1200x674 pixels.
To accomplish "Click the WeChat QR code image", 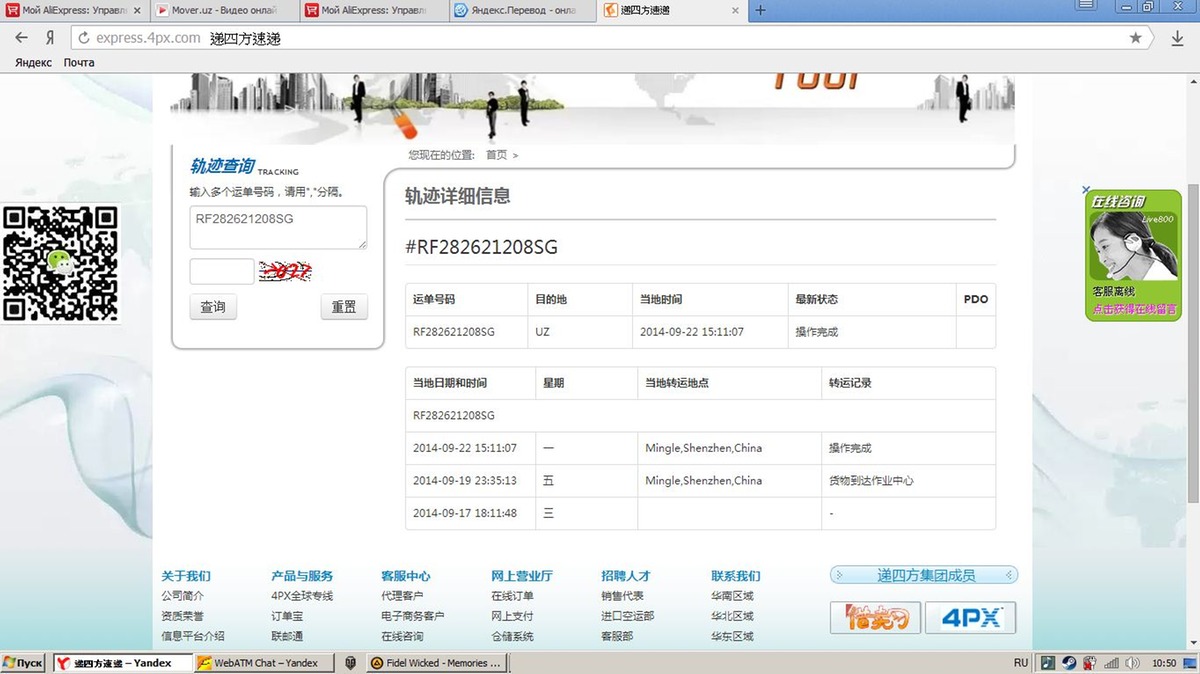I will point(60,264).
